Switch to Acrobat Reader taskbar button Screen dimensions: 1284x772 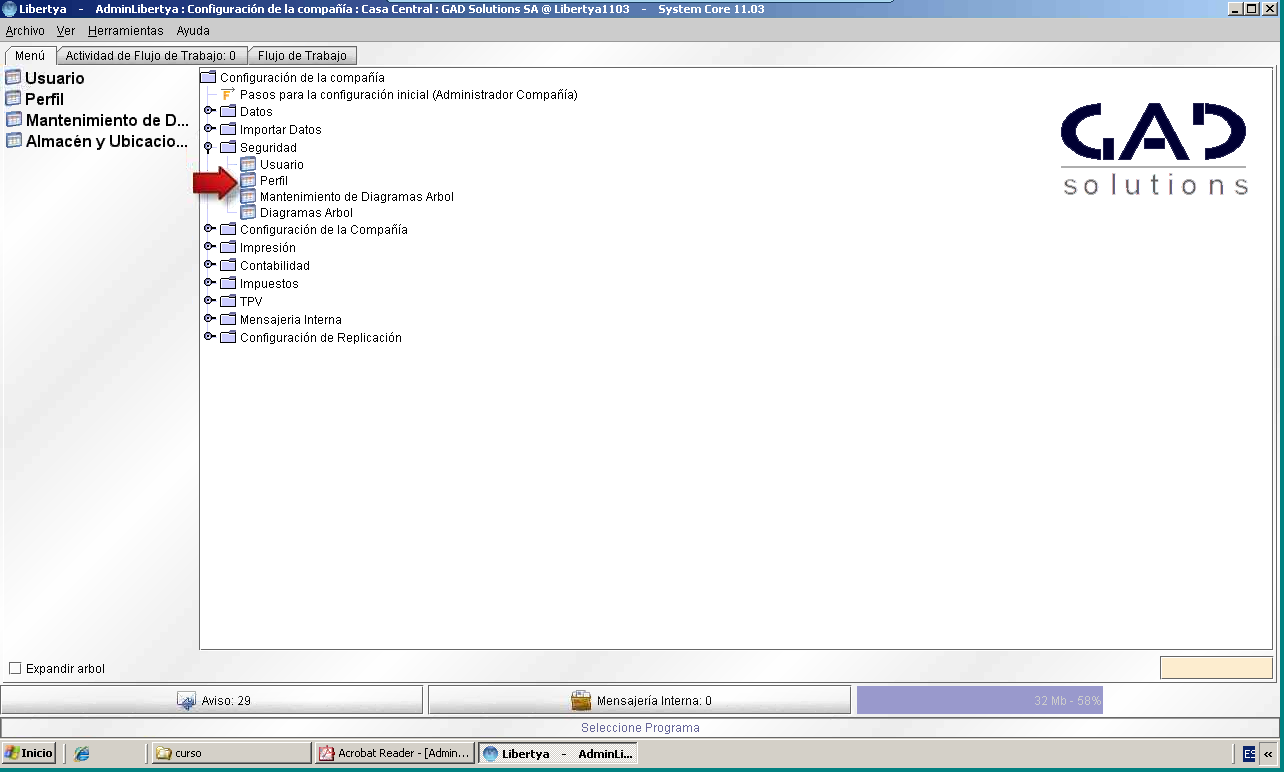pos(394,753)
